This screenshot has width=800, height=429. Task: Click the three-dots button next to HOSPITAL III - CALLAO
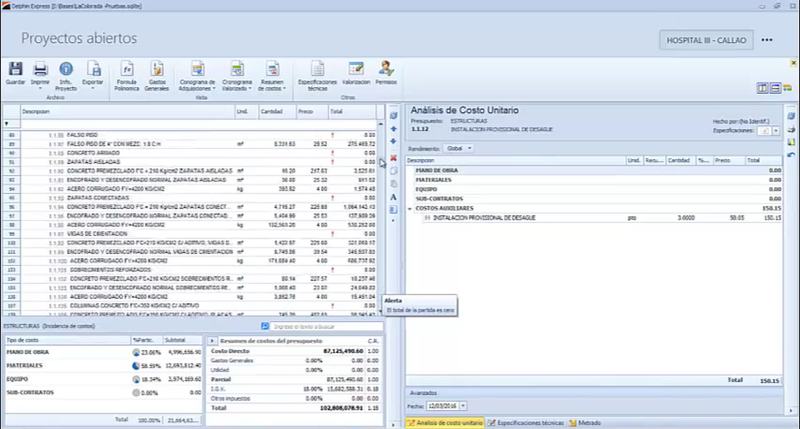tap(767, 40)
